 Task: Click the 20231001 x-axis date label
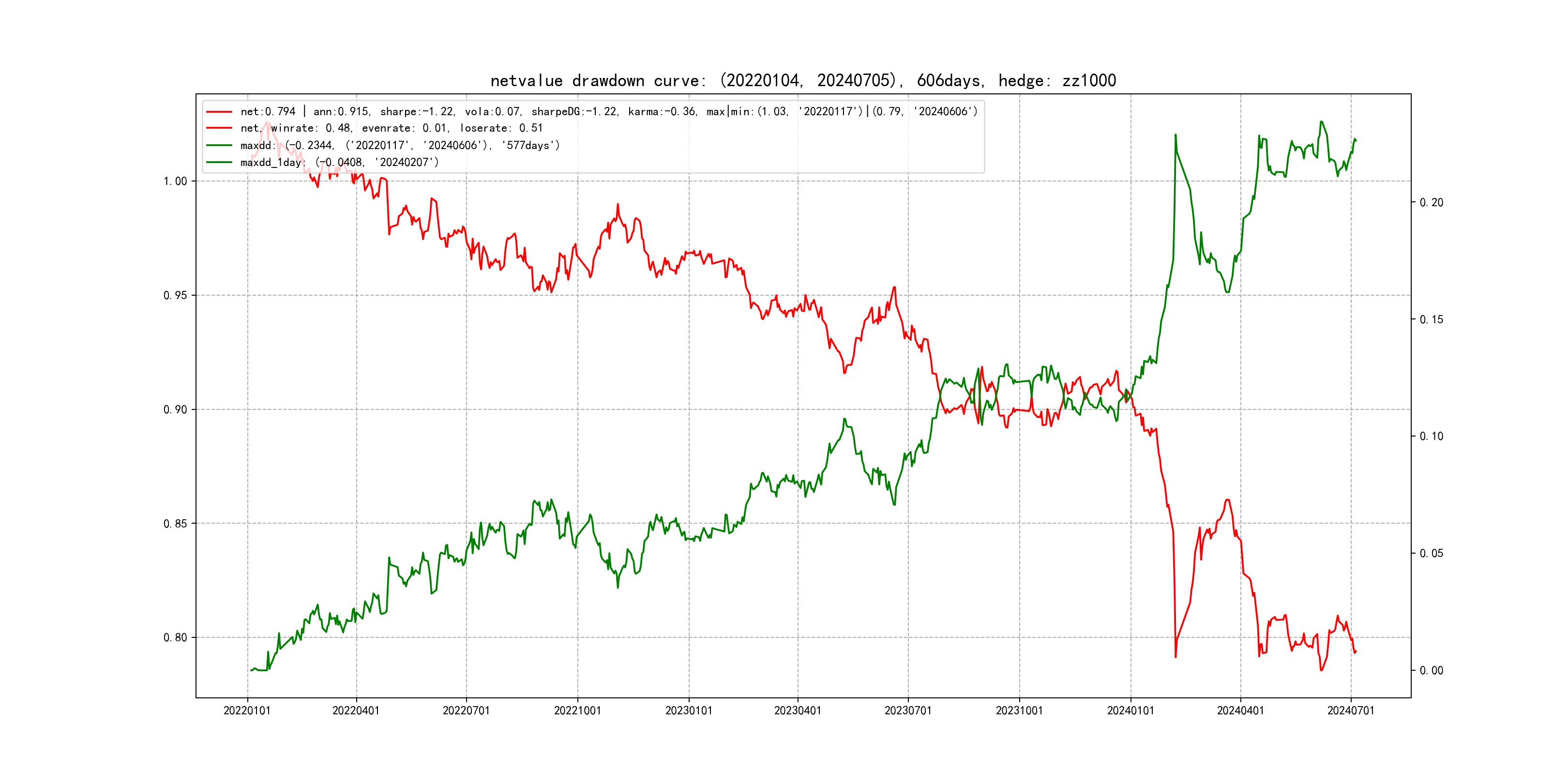point(1019,710)
